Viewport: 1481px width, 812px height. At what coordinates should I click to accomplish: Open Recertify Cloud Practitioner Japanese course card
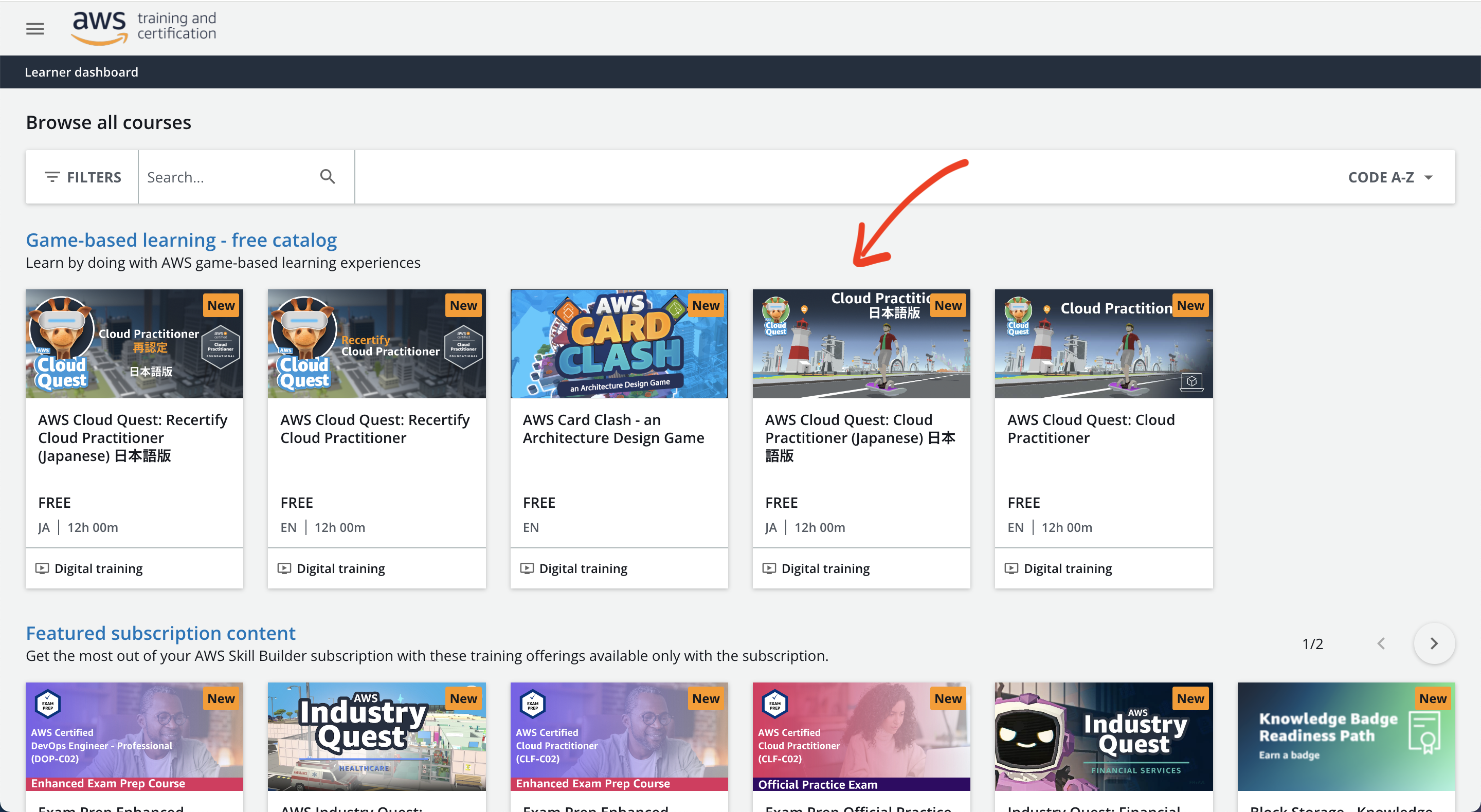(133, 437)
